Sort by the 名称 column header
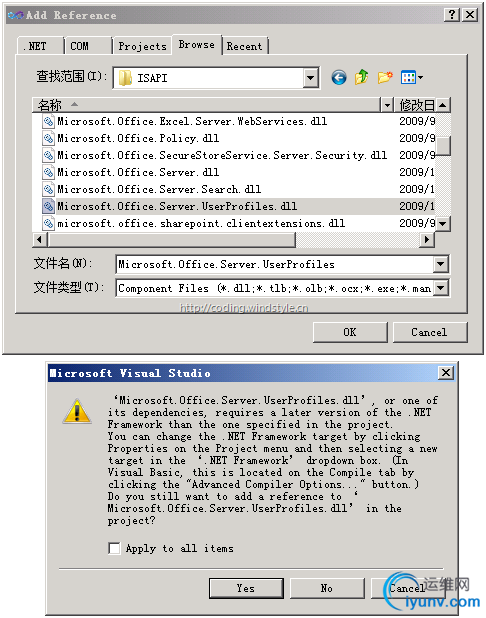Viewport: 486px width, 618px height. coord(207,105)
